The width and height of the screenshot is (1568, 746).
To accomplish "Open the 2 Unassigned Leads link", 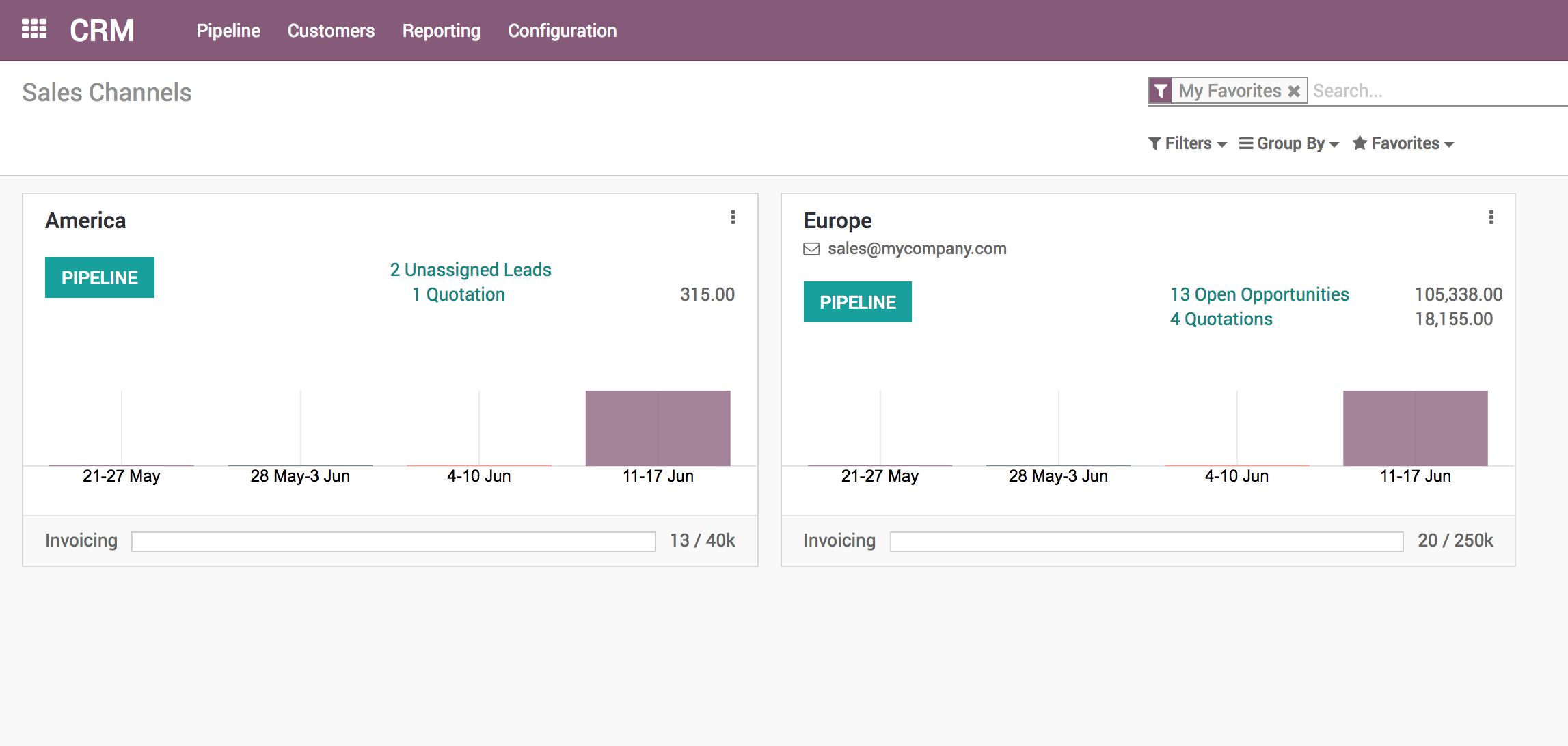I will point(470,270).
